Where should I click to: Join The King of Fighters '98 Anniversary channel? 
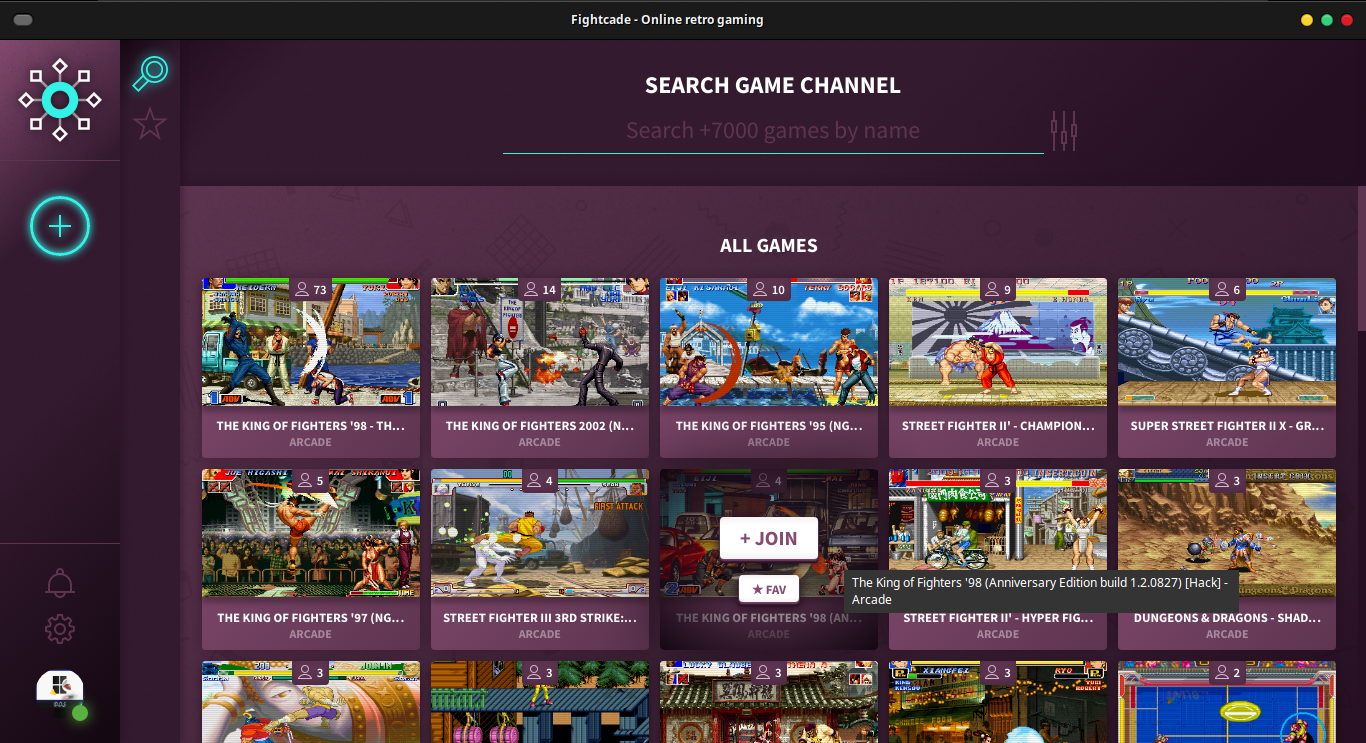[x=769, y=538]
